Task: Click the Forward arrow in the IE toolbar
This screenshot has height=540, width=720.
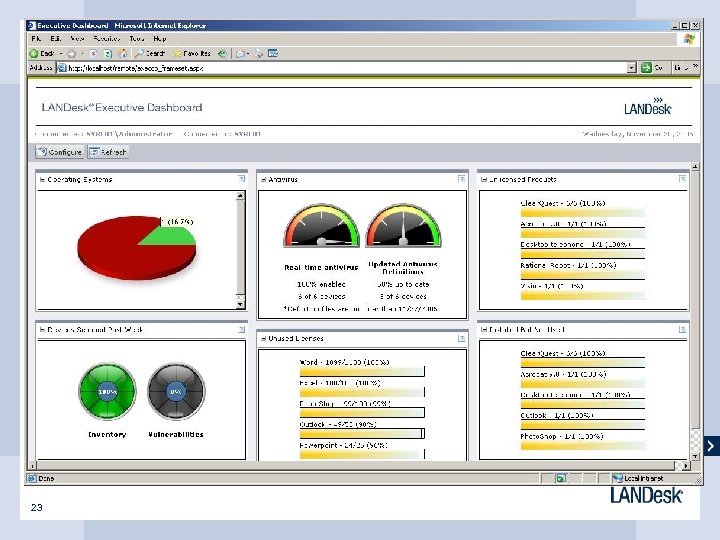Action: pos(72,54)
